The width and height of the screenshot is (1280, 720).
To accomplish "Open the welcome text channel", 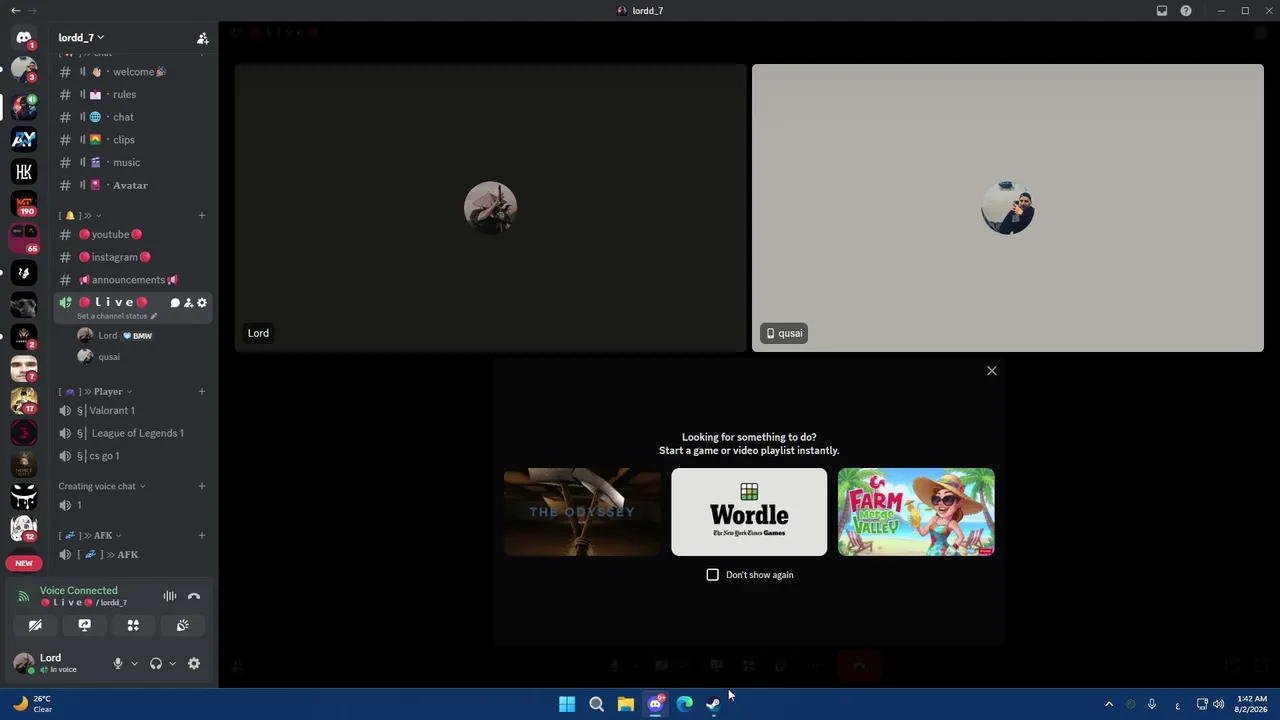I will [132, 72].
